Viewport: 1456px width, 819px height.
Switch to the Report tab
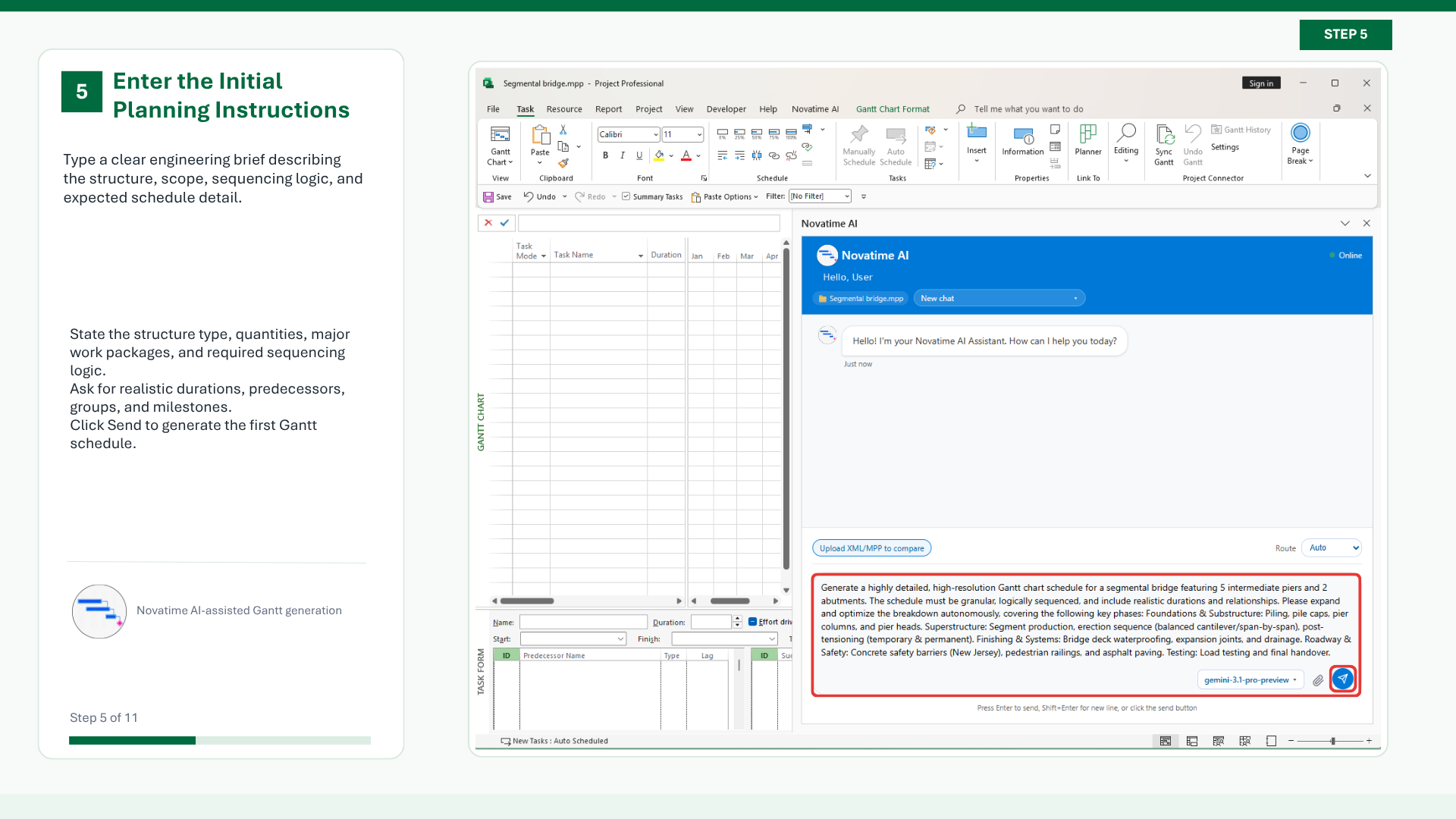tap(608, 109)
